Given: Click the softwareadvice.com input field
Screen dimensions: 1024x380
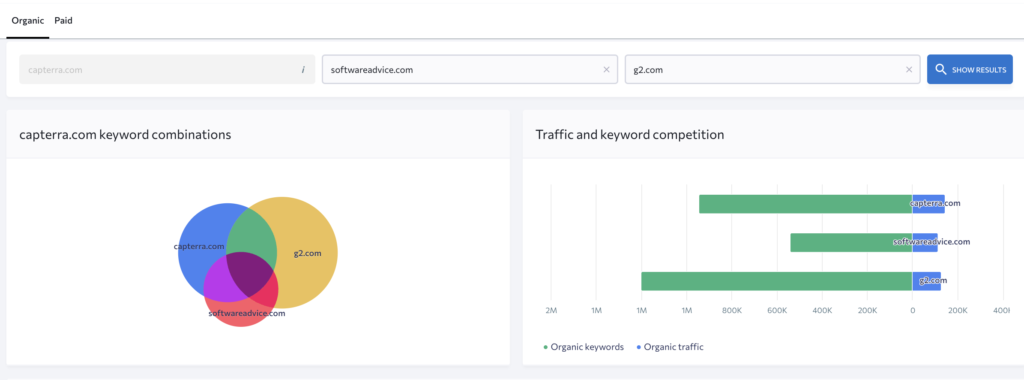Looking at the screenshot, I should 470,69.
